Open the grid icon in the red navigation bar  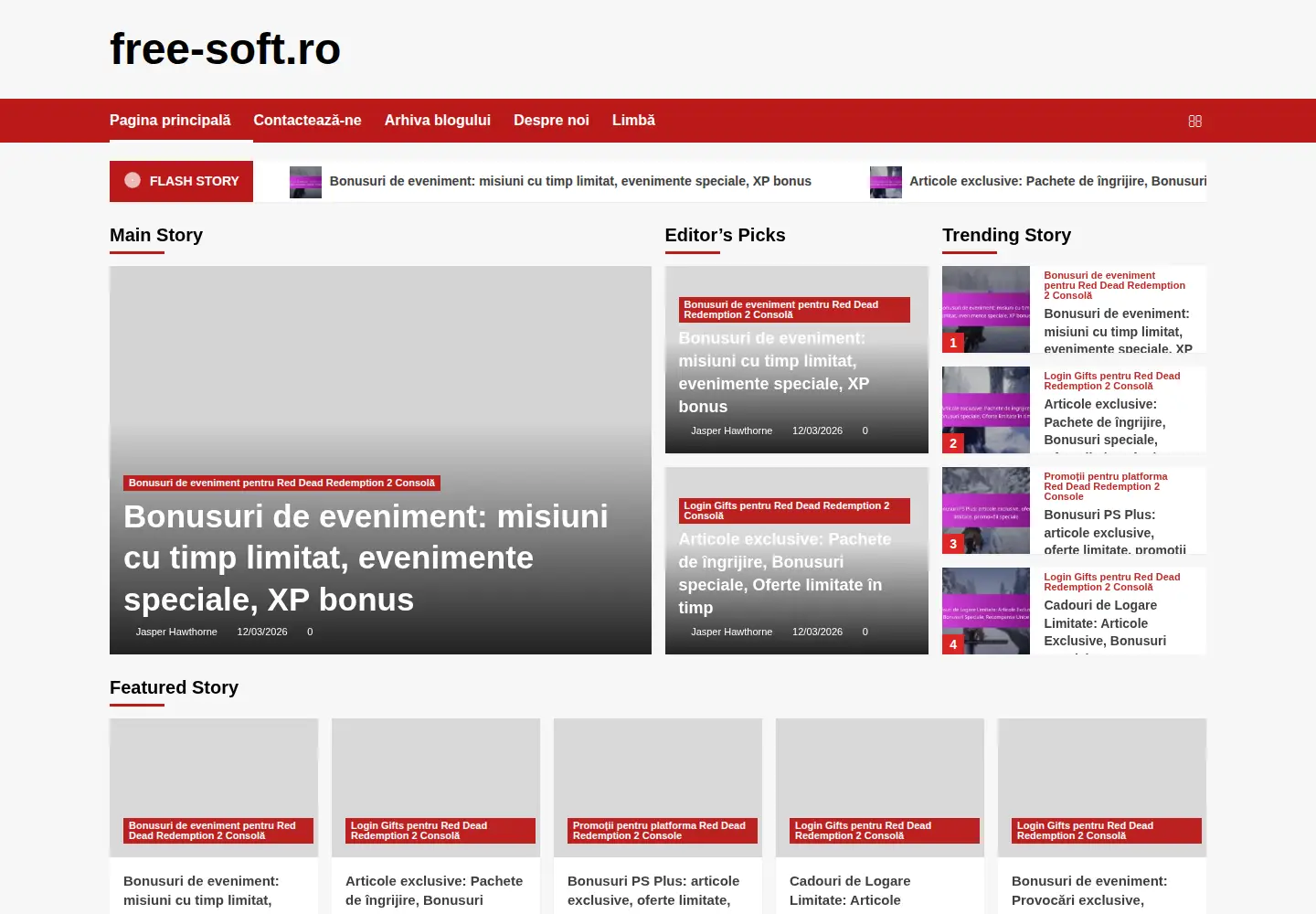[1194, 121]
